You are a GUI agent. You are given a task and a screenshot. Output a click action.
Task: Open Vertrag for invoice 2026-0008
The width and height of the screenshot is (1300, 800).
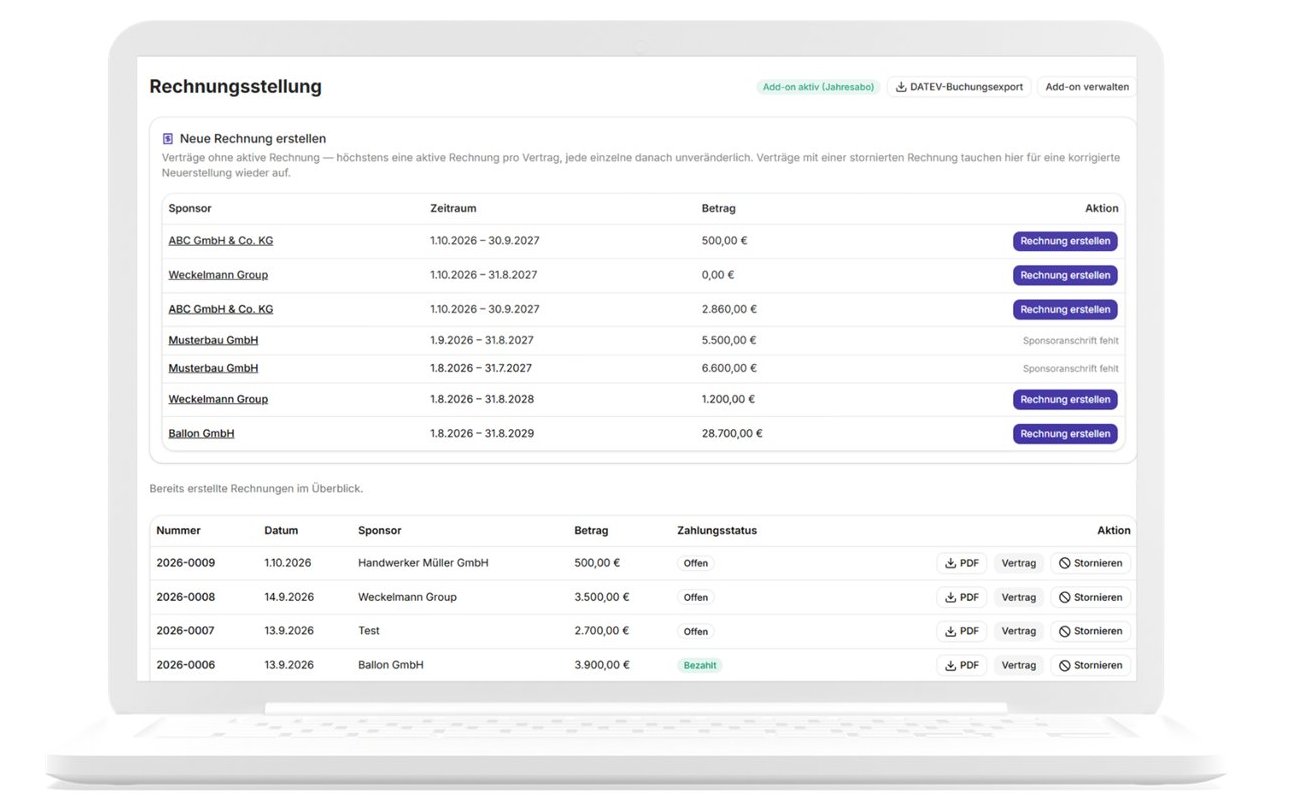pos(1019,597)
